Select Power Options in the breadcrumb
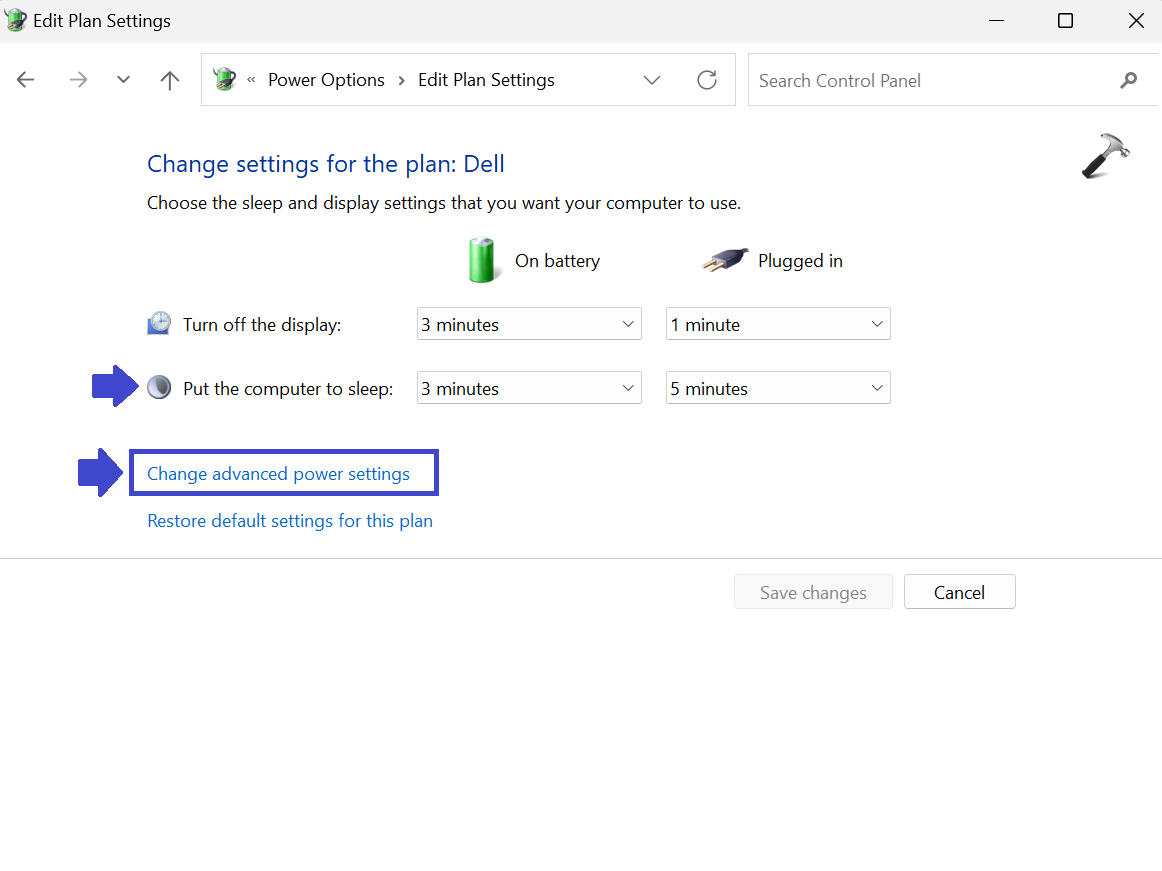Screen dimensions: 1162x871 point(326,80)
